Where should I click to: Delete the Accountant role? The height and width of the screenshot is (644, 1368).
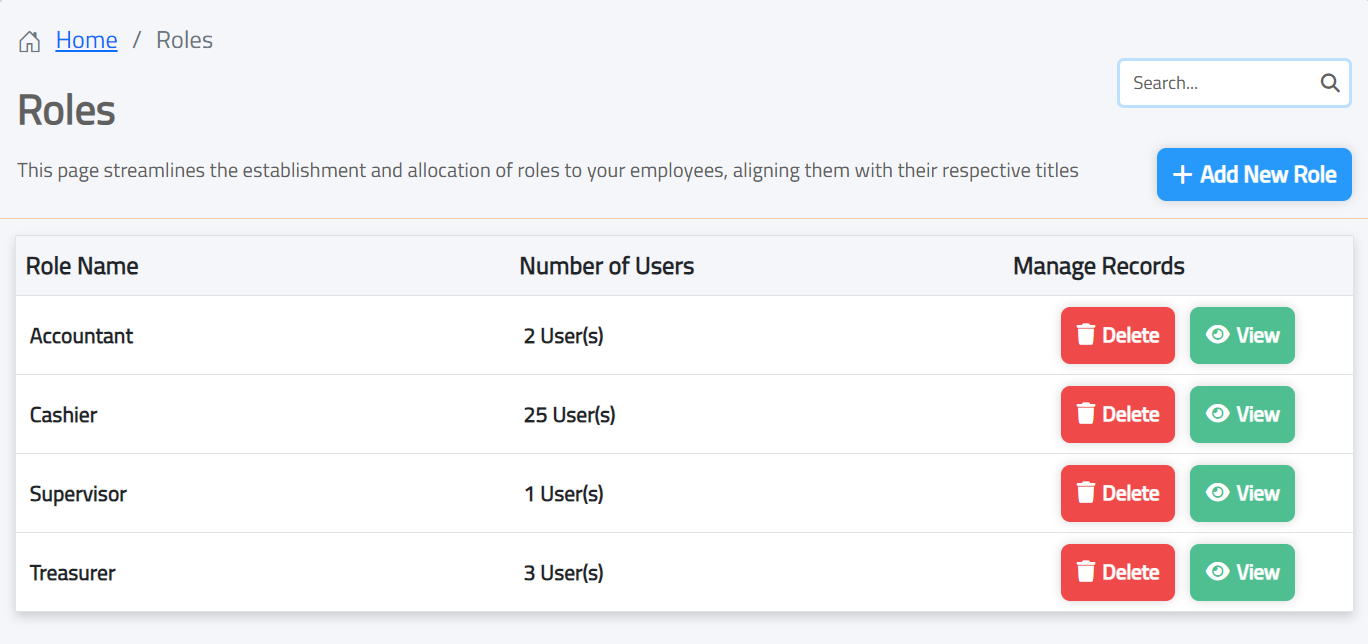tap(1117, 336)
